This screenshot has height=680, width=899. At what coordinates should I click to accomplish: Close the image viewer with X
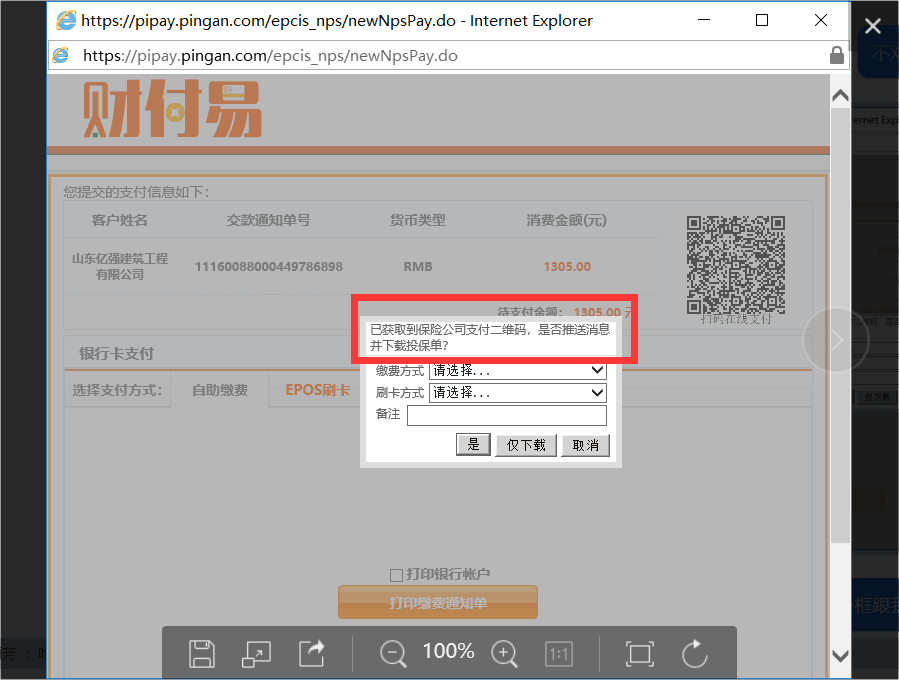[x=873, y=26]
